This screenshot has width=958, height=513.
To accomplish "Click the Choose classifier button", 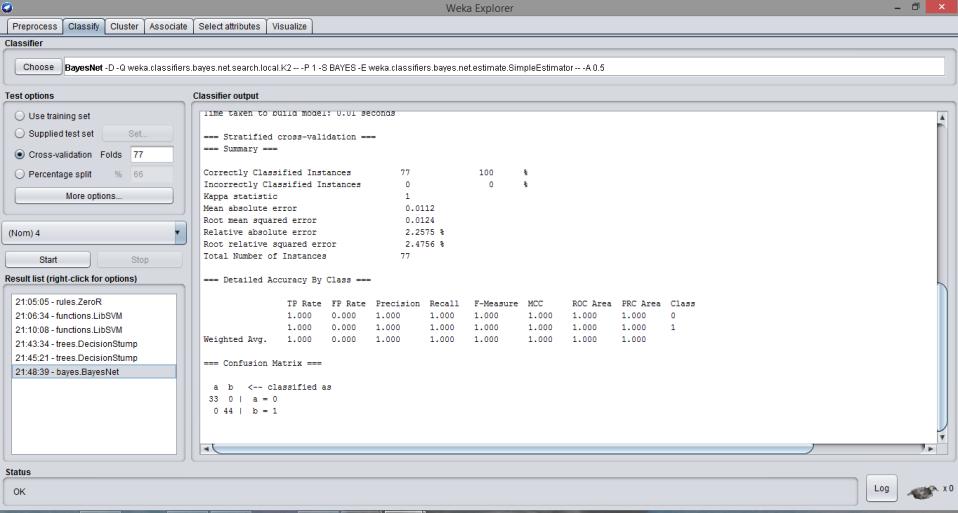I will click(x=38, y=67).
